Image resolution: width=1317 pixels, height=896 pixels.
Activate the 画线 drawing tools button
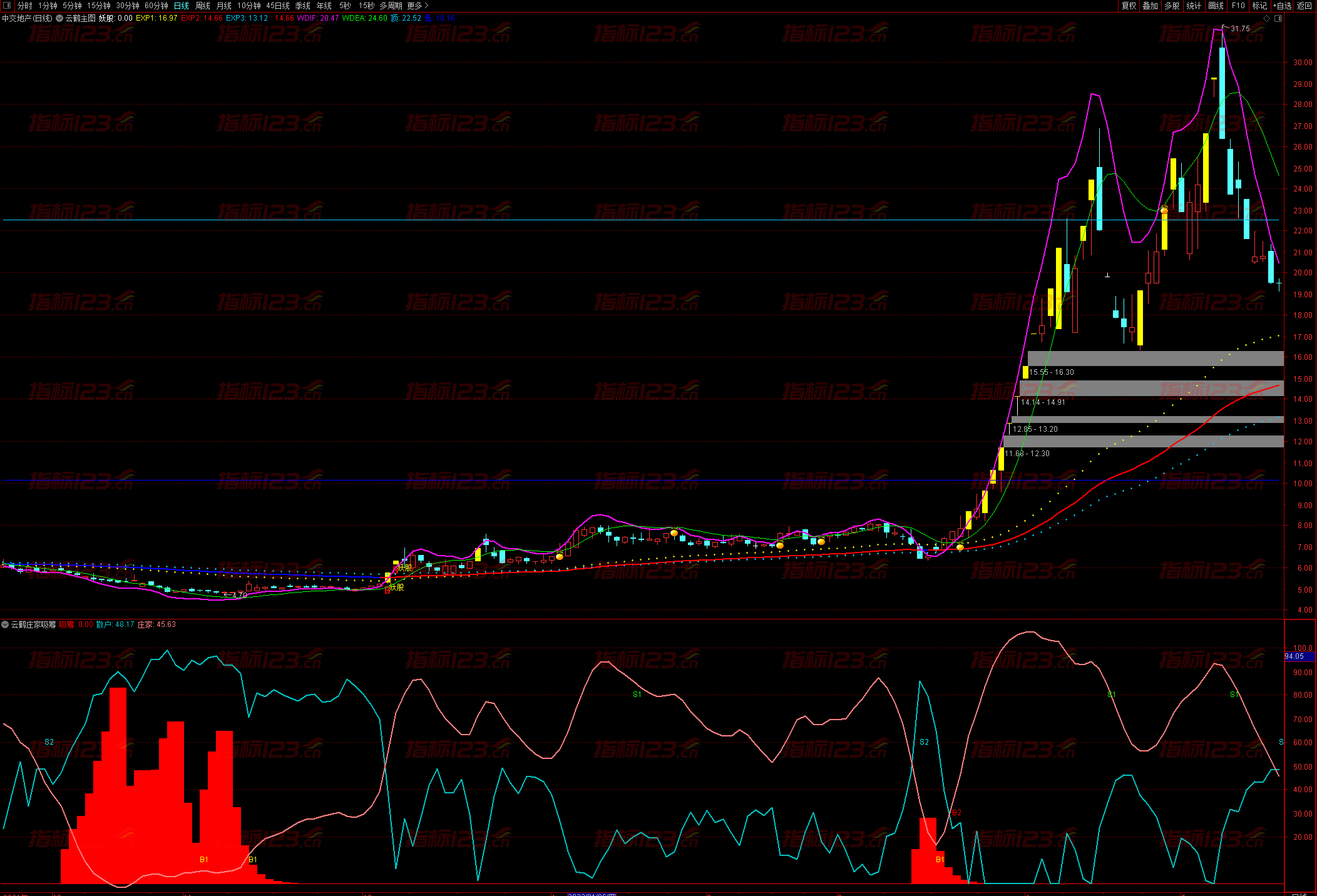1216,6
